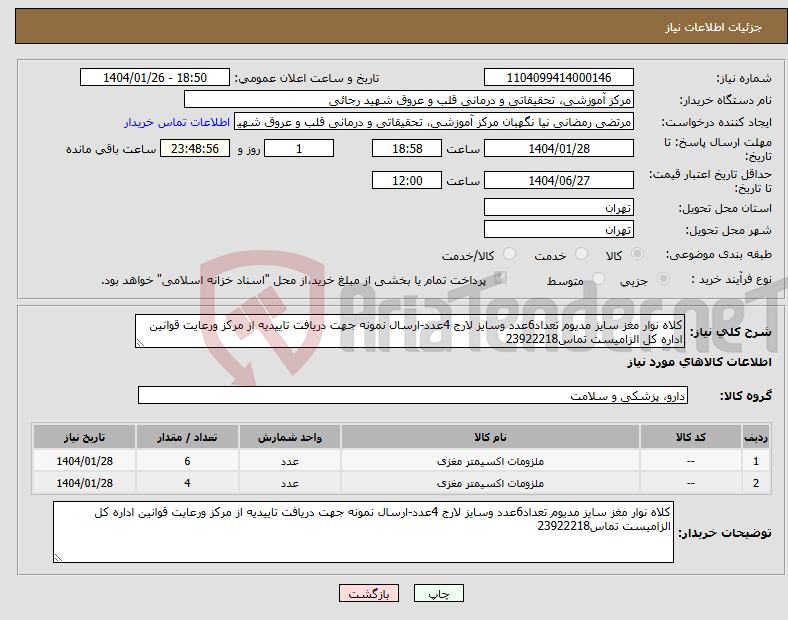Click row 2 item name ملزومات اکسیمتر مغزی

[490, 483]
